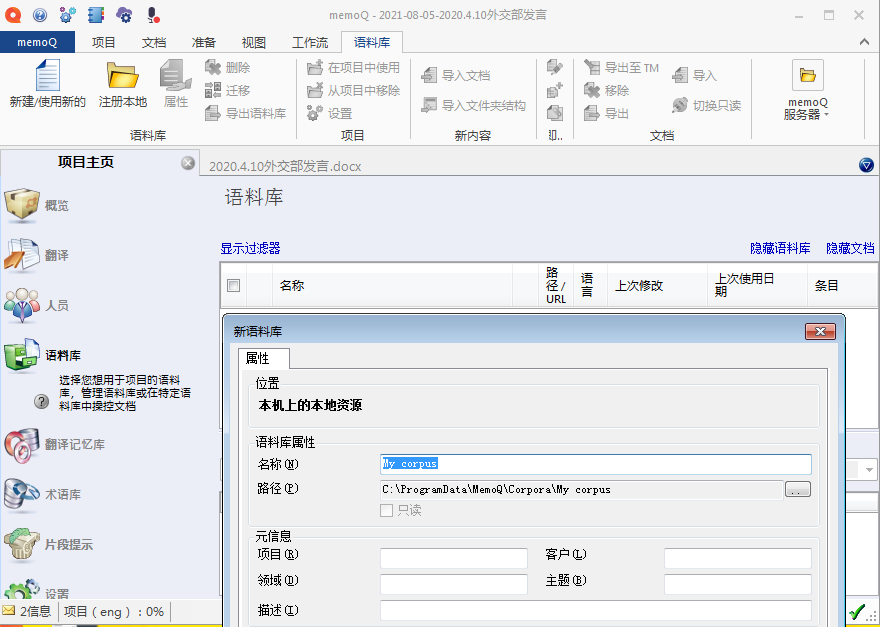Click Settings (设置) in the project group

click(x=330, y=113)
